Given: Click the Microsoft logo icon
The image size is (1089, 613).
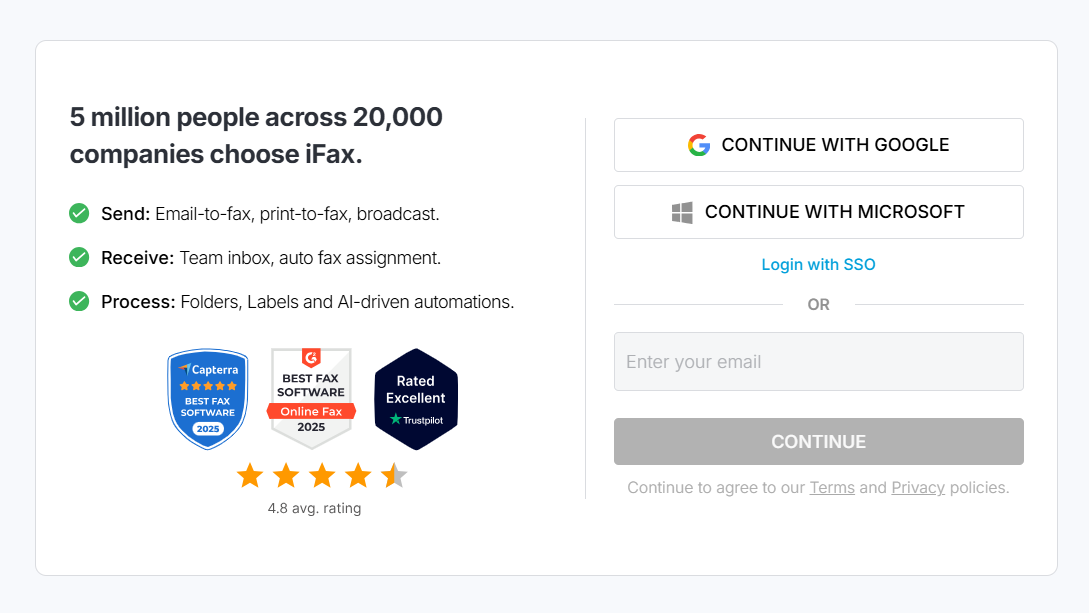Looking at the screenshot, I should click(x=682, y=212).
